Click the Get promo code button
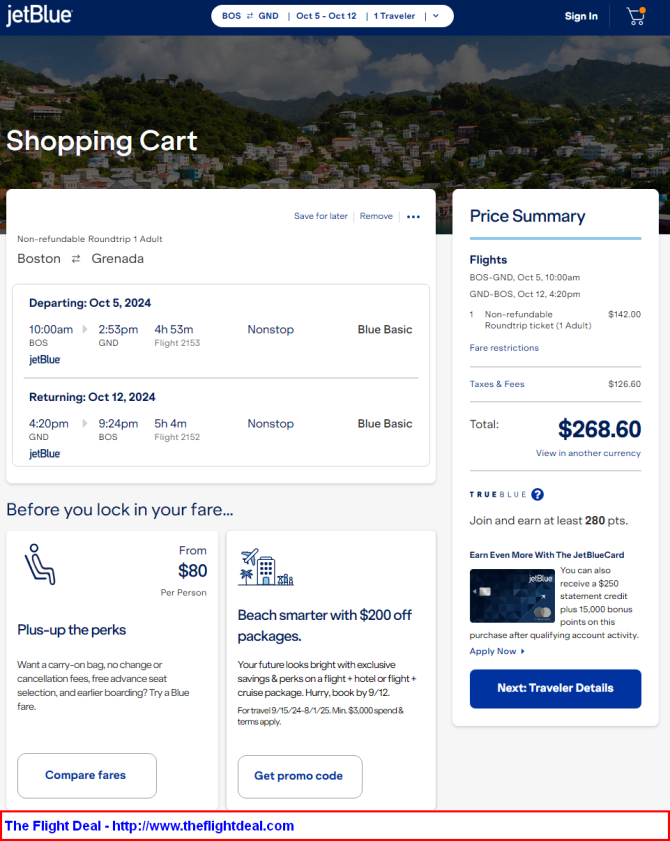This screenshot has height=841, width=670. coord(298,776)
